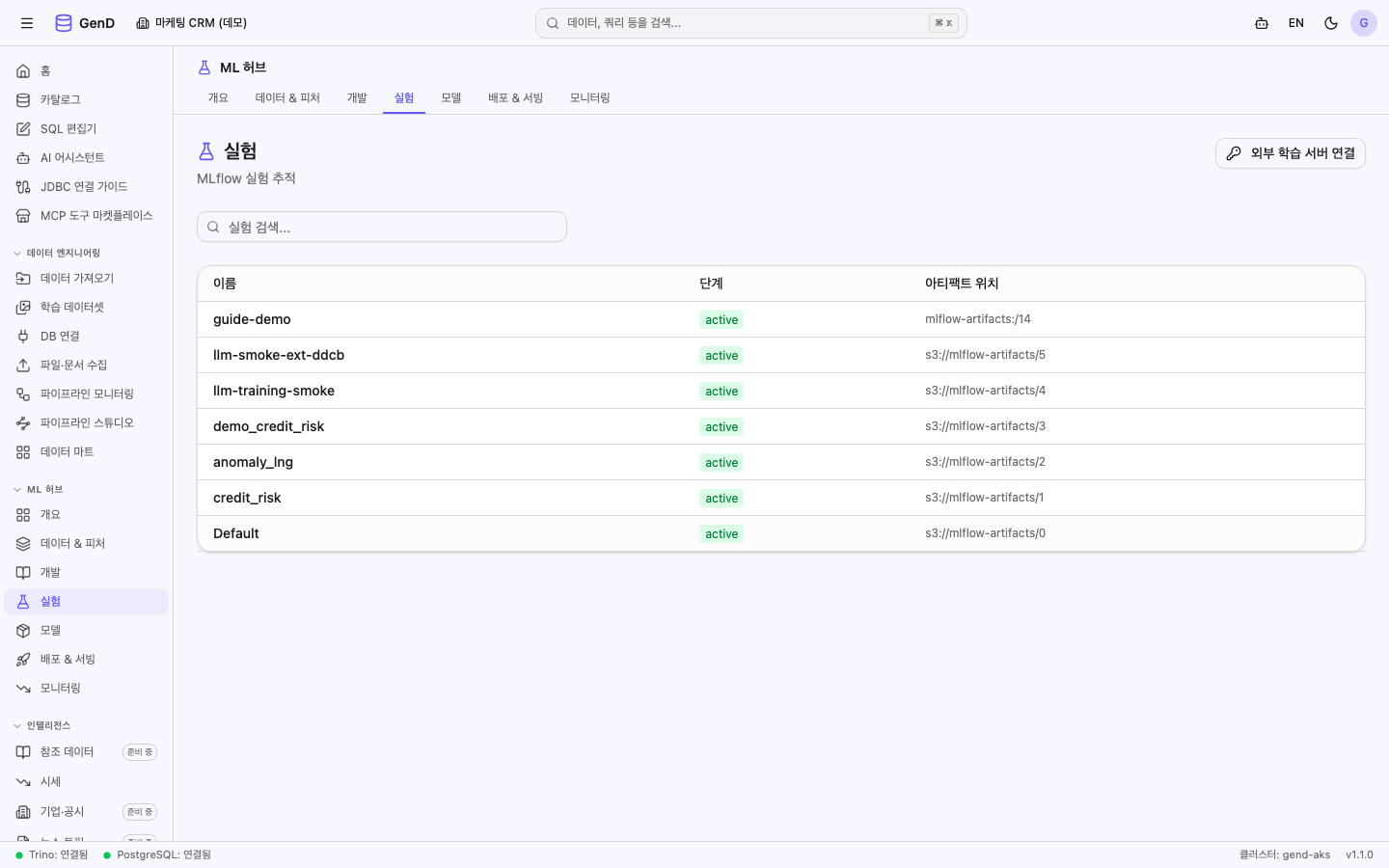Open the credit_risk experiment

point(781,498)
